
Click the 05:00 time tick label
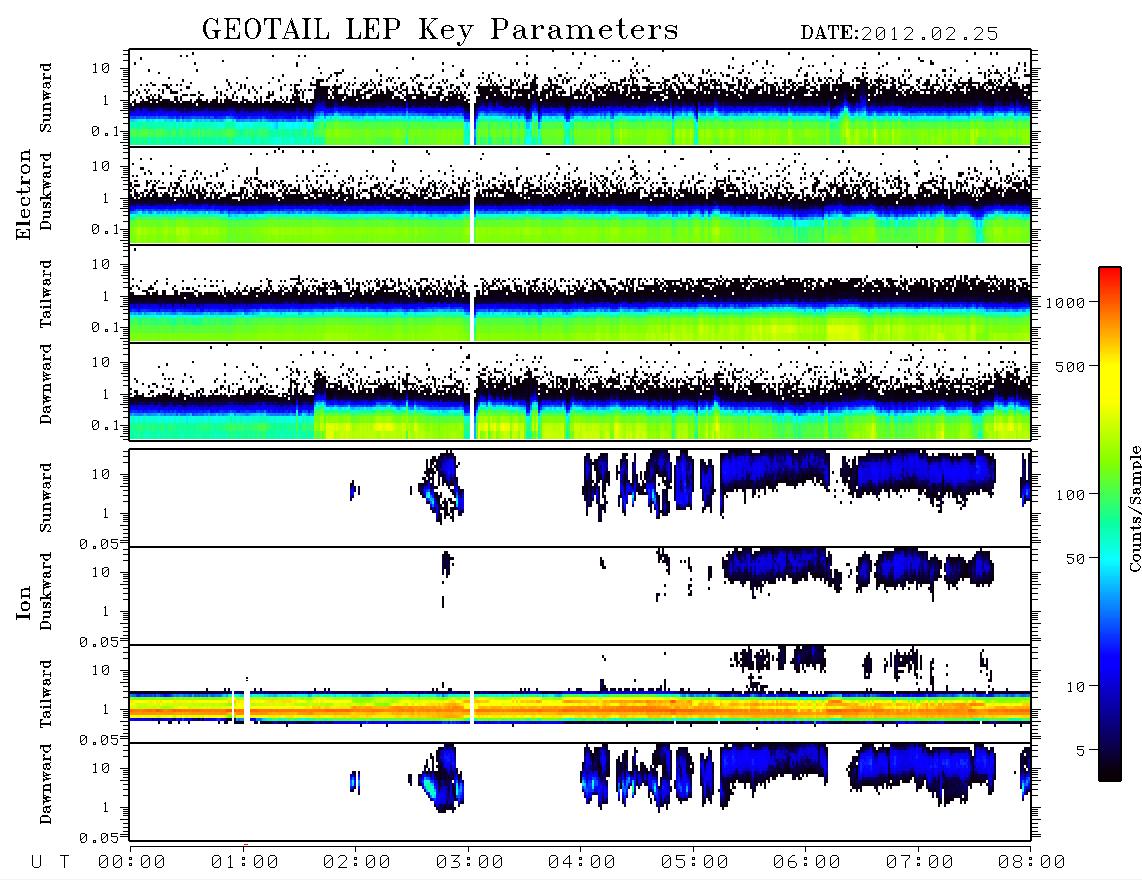point(695,862)
